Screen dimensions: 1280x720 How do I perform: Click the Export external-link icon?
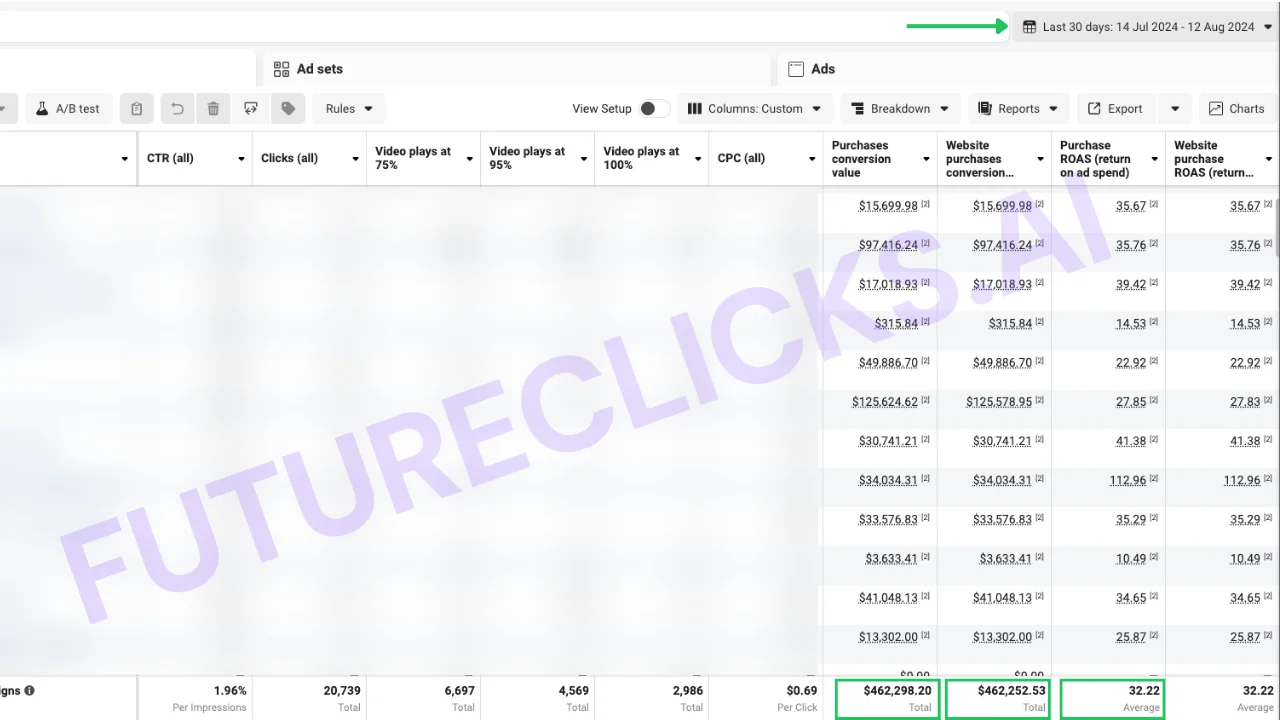(1094, 108)
